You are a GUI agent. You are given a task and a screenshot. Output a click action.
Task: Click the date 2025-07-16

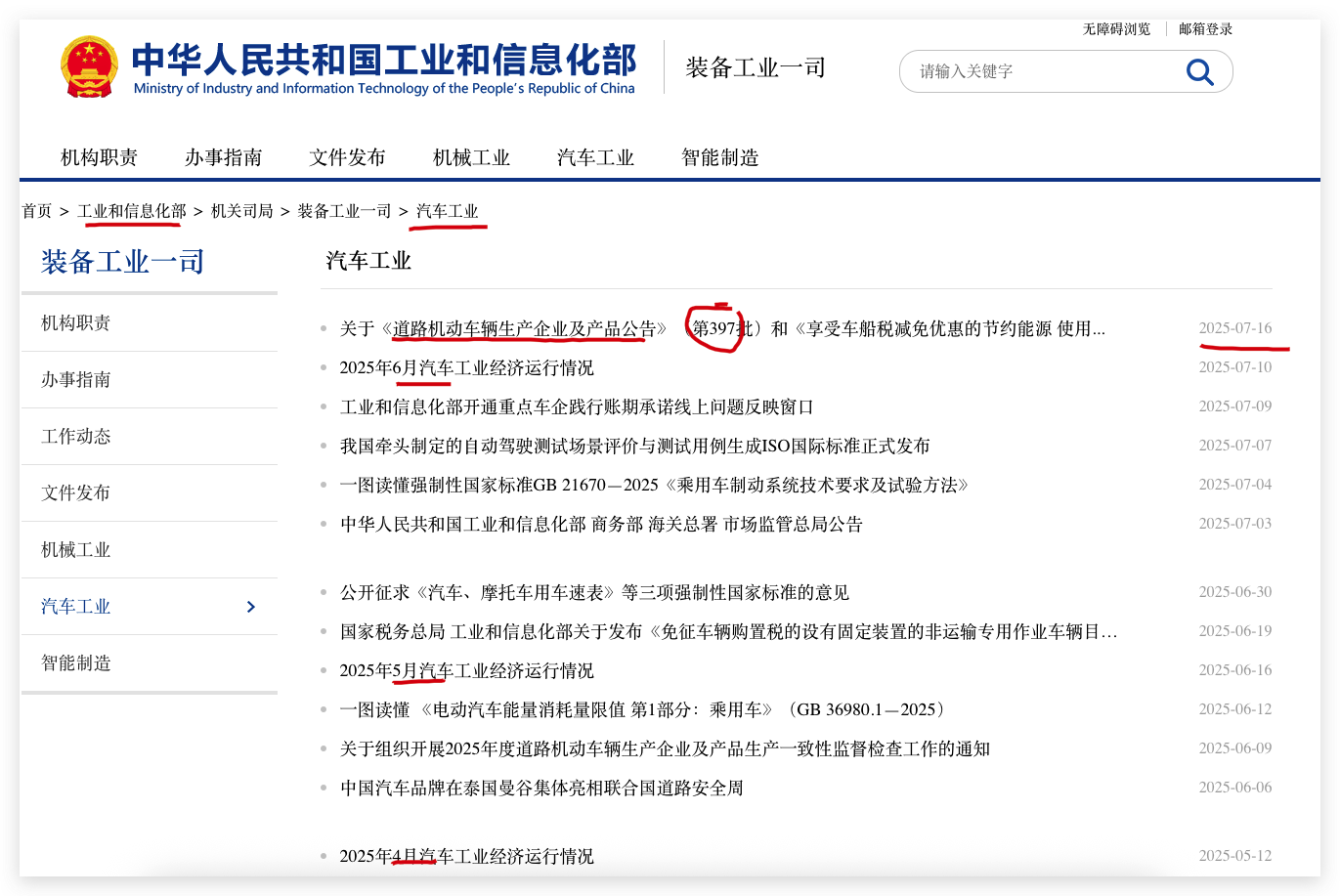1235,328
